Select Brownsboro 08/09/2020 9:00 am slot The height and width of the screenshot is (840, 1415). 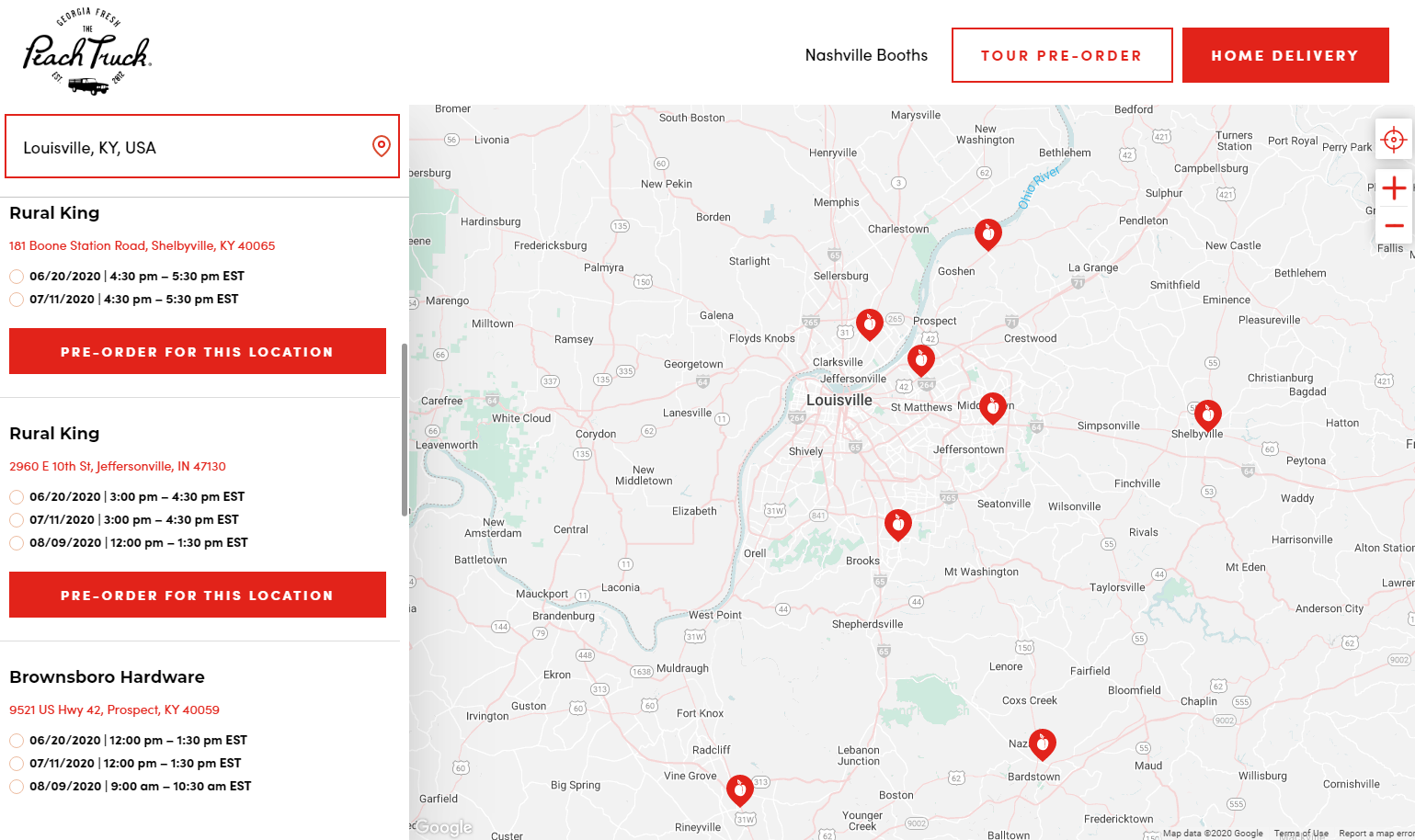coord(17,787)
